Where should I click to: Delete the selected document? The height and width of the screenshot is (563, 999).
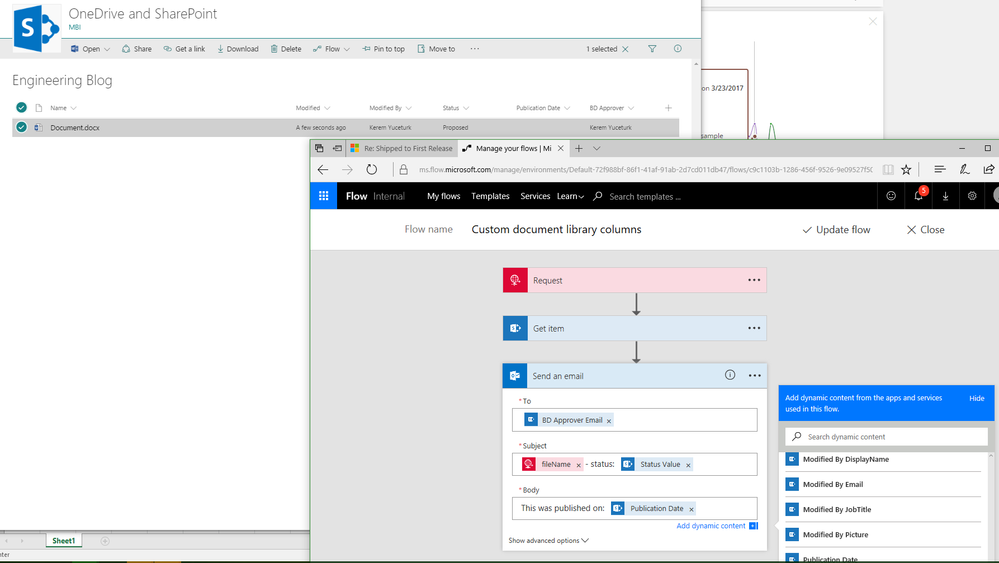tap(286, 49)
